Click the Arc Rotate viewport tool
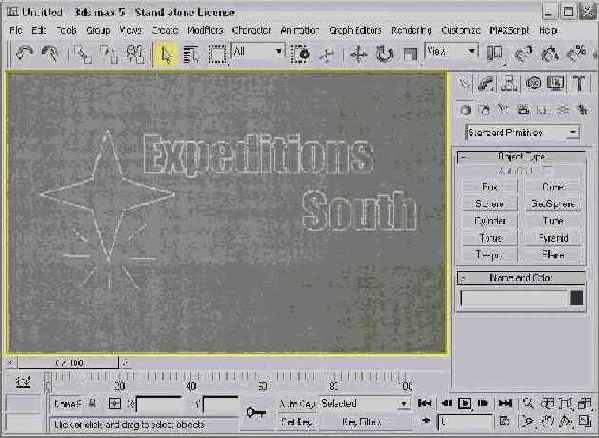 pos(566,422)
